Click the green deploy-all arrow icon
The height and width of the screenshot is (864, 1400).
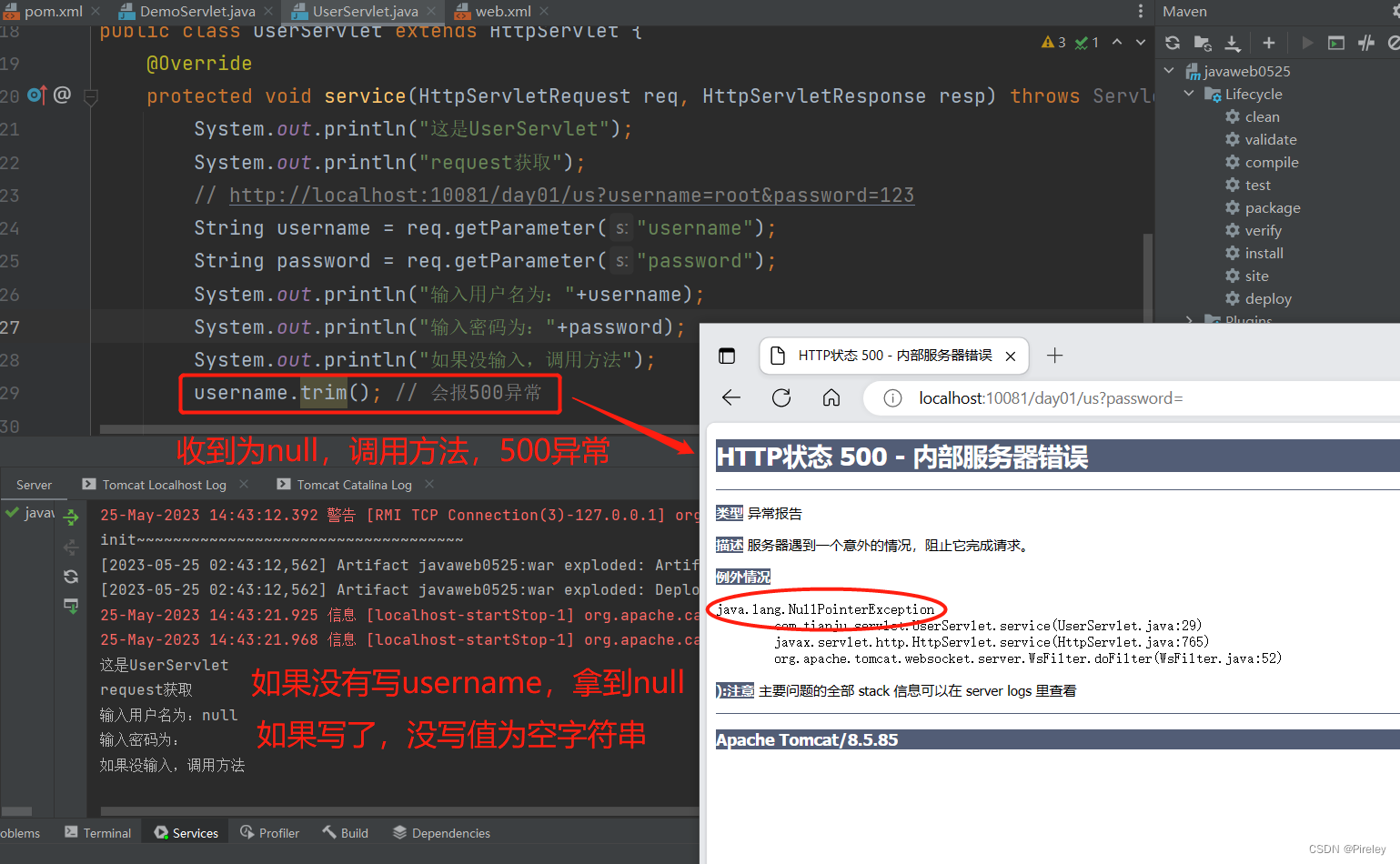[71, 518]
